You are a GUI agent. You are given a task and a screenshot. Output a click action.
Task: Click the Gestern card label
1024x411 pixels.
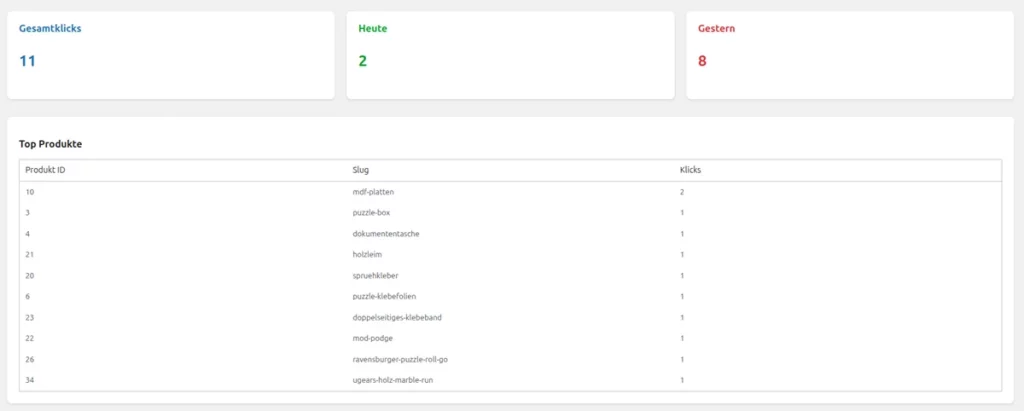(716, 29)
